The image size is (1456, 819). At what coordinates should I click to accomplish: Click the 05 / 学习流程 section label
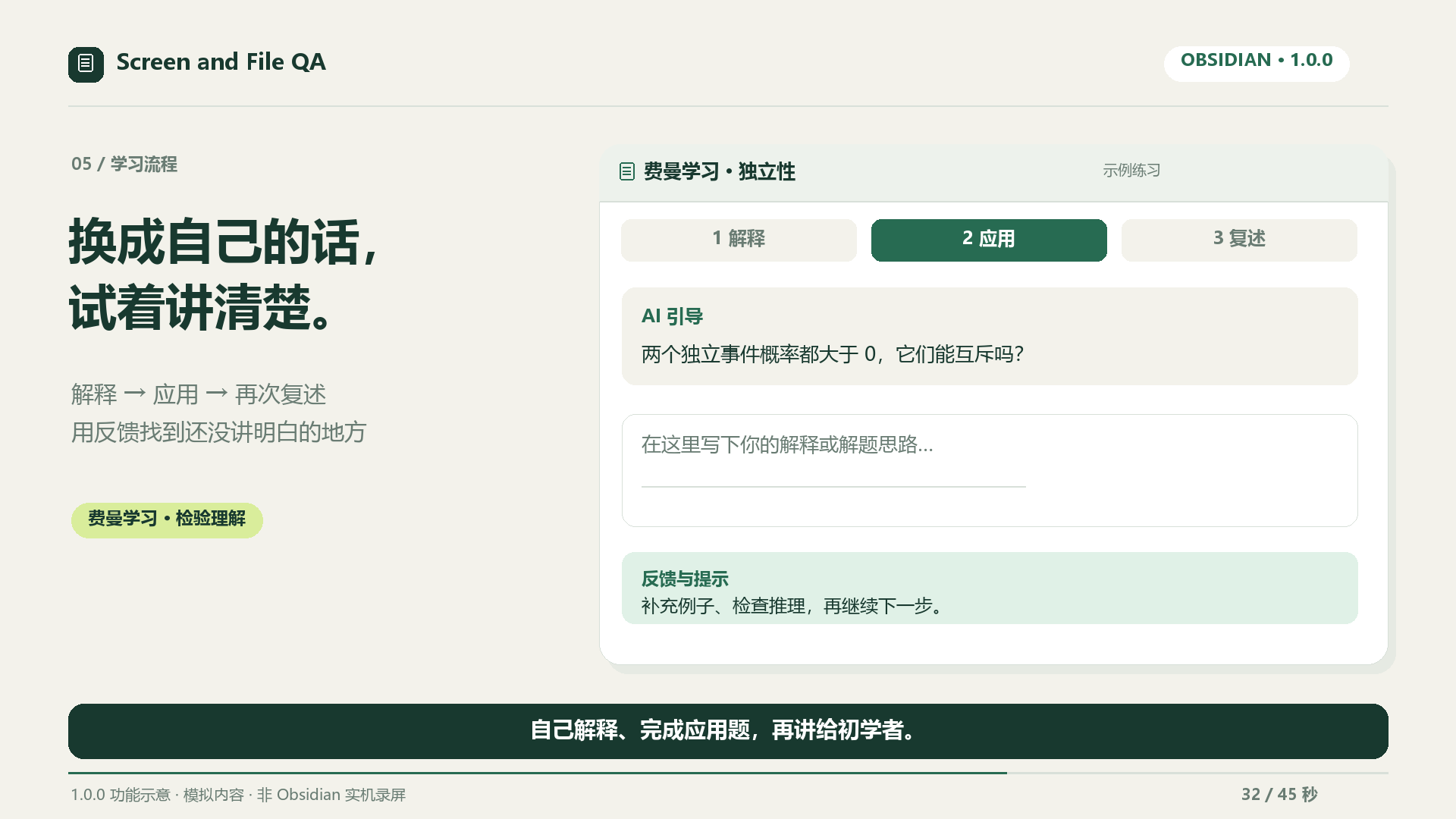click(124, 164)
